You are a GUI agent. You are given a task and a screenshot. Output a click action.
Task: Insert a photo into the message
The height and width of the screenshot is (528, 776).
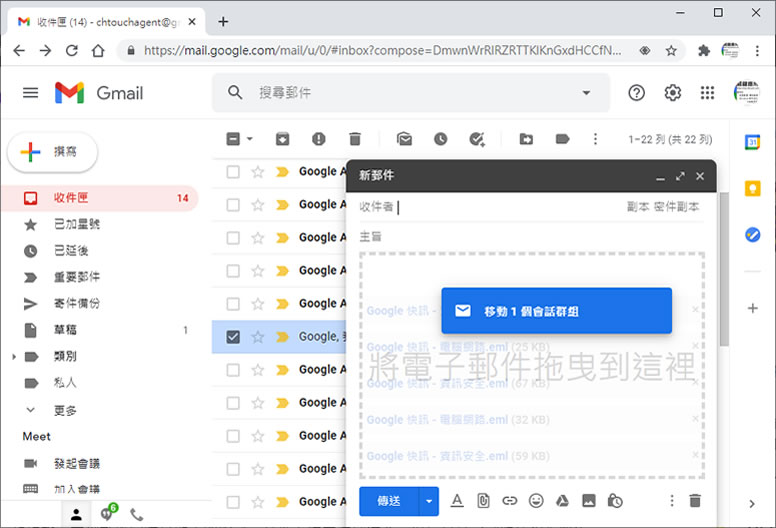[x=589, y=501]
